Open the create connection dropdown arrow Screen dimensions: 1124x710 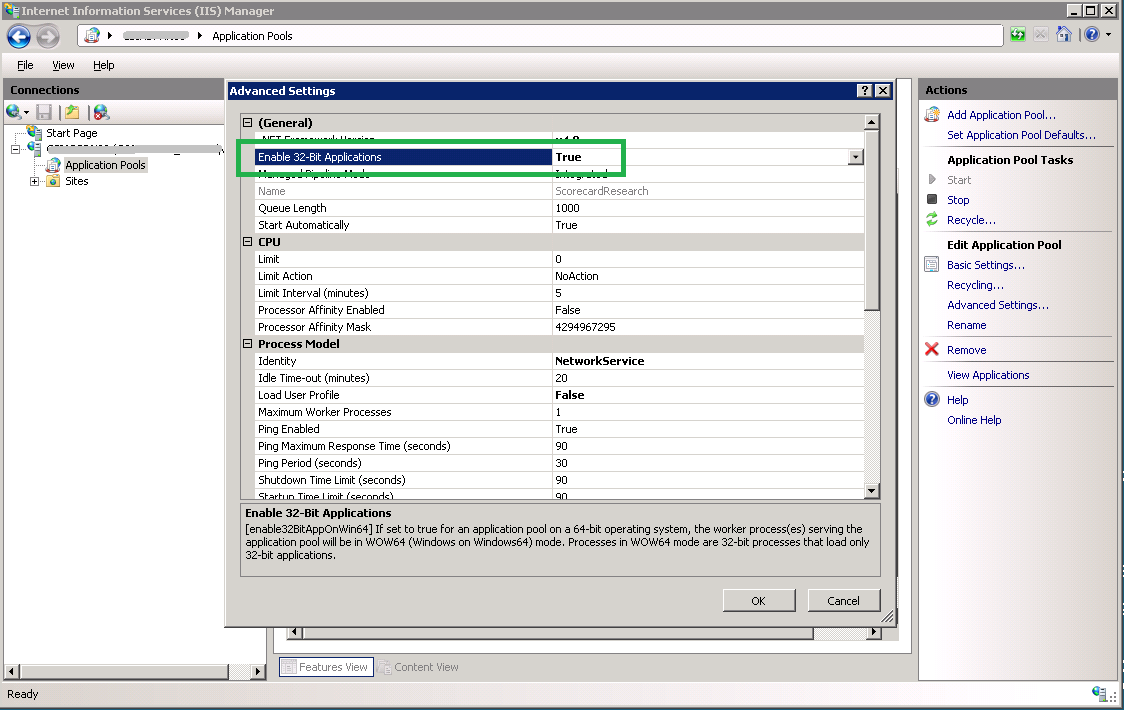point(27,113)
